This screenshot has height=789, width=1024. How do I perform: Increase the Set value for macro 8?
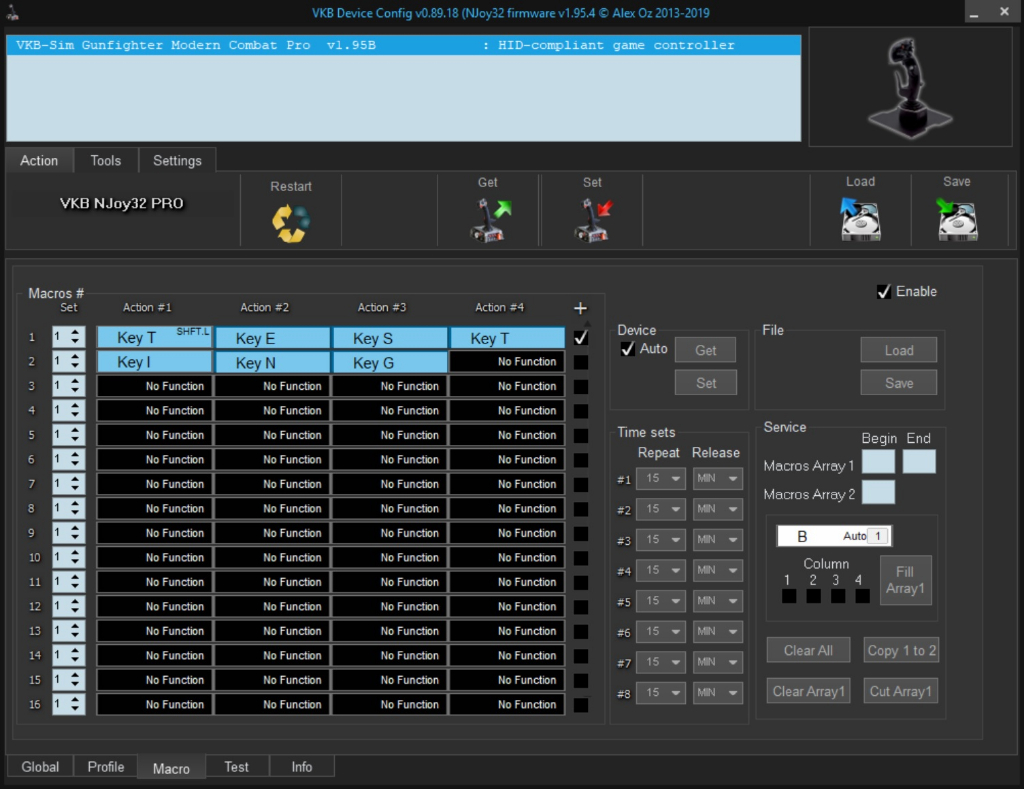(x=75, y=503)
